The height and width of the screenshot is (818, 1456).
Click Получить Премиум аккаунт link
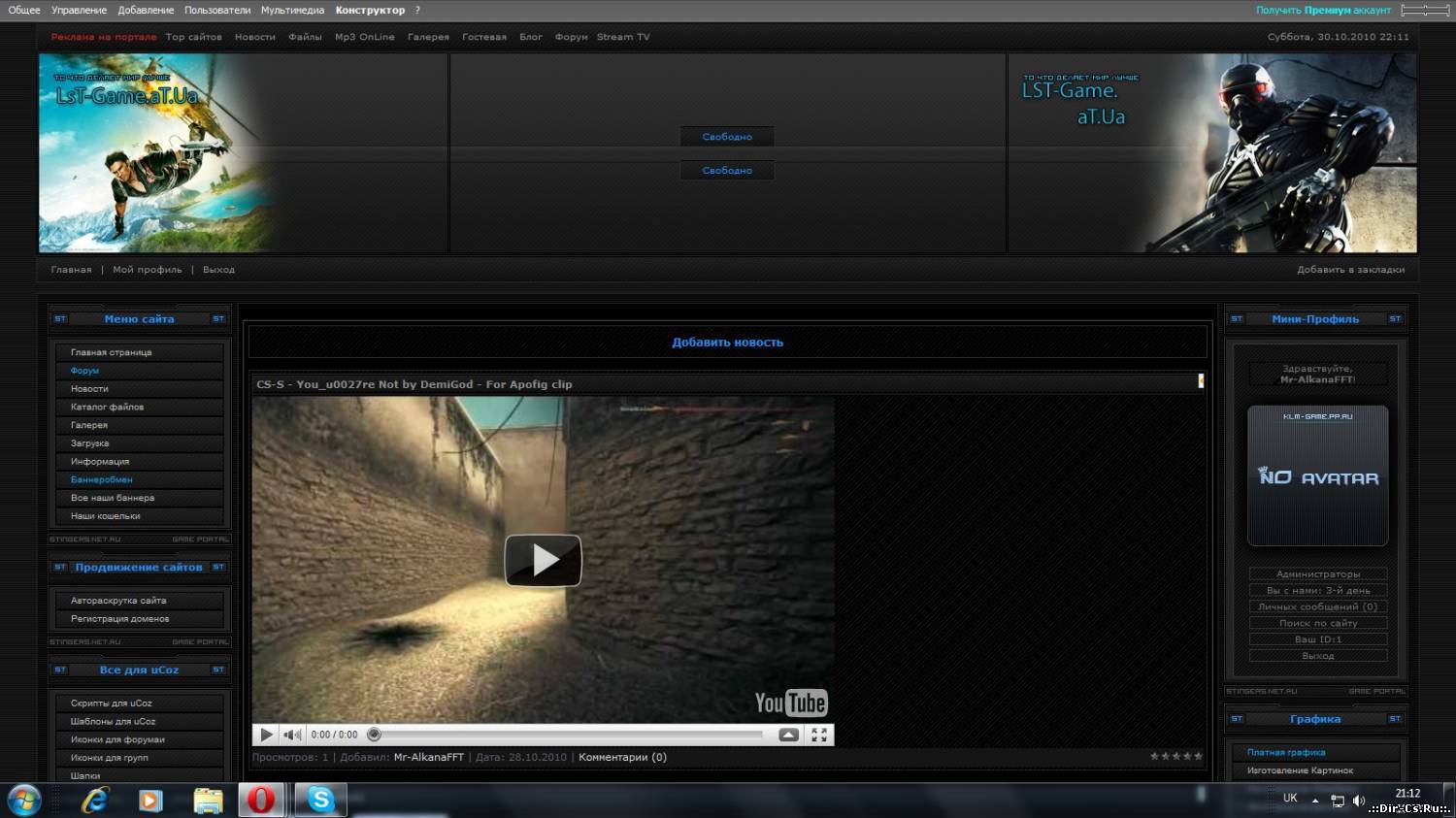[1323, 11]
